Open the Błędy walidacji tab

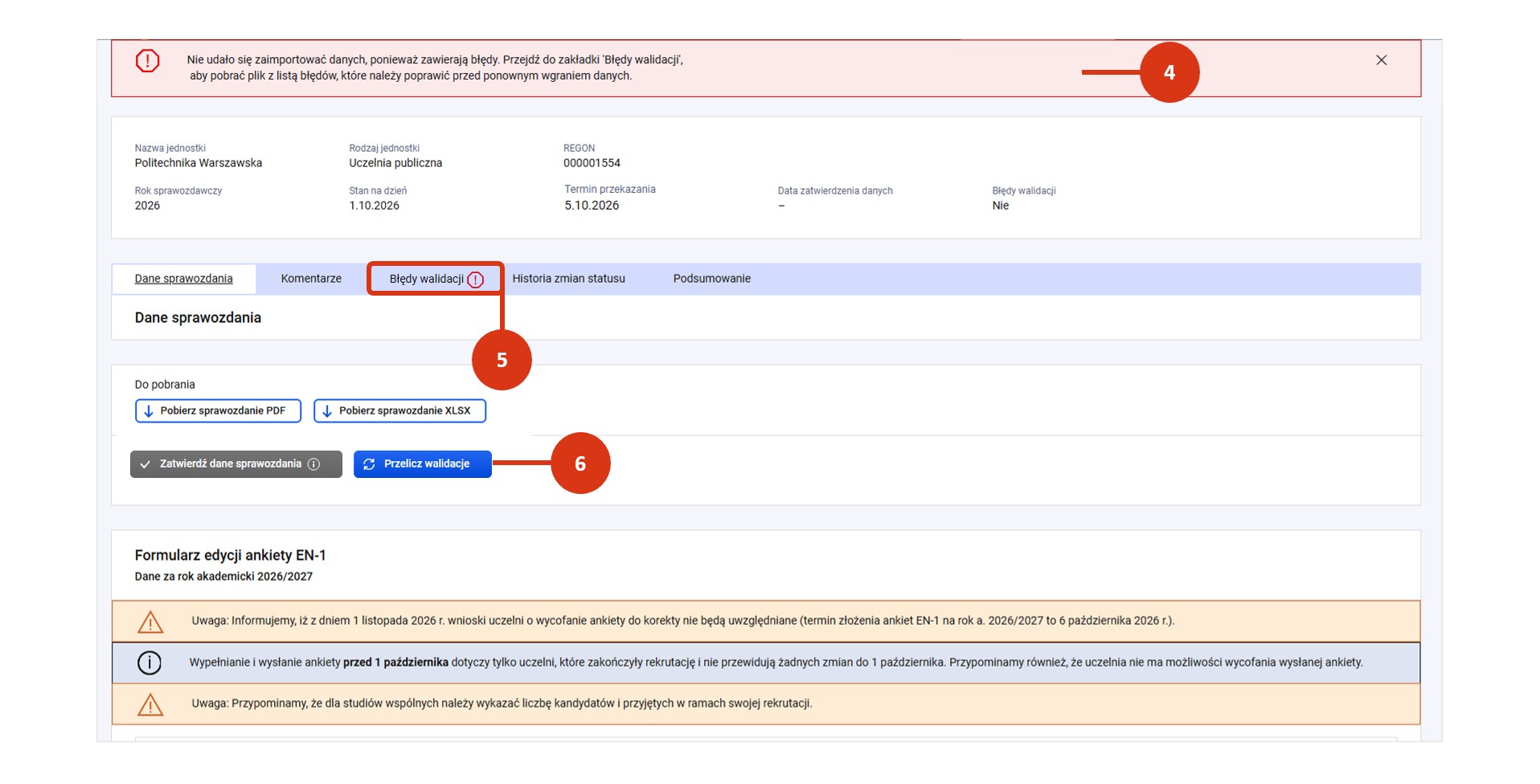[x=436, y=279]
